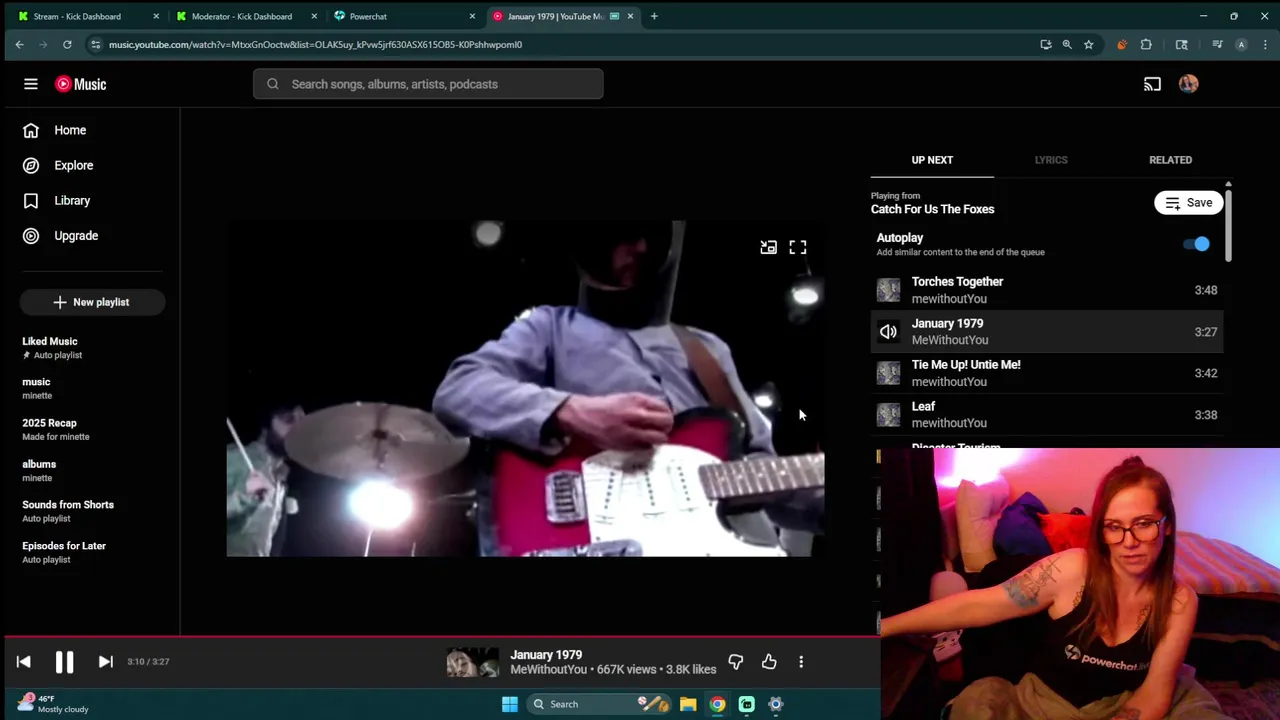Screen dimensions: 1280x720
Task: Click the browser address bar URL
Action: click(x=315, y=44)
